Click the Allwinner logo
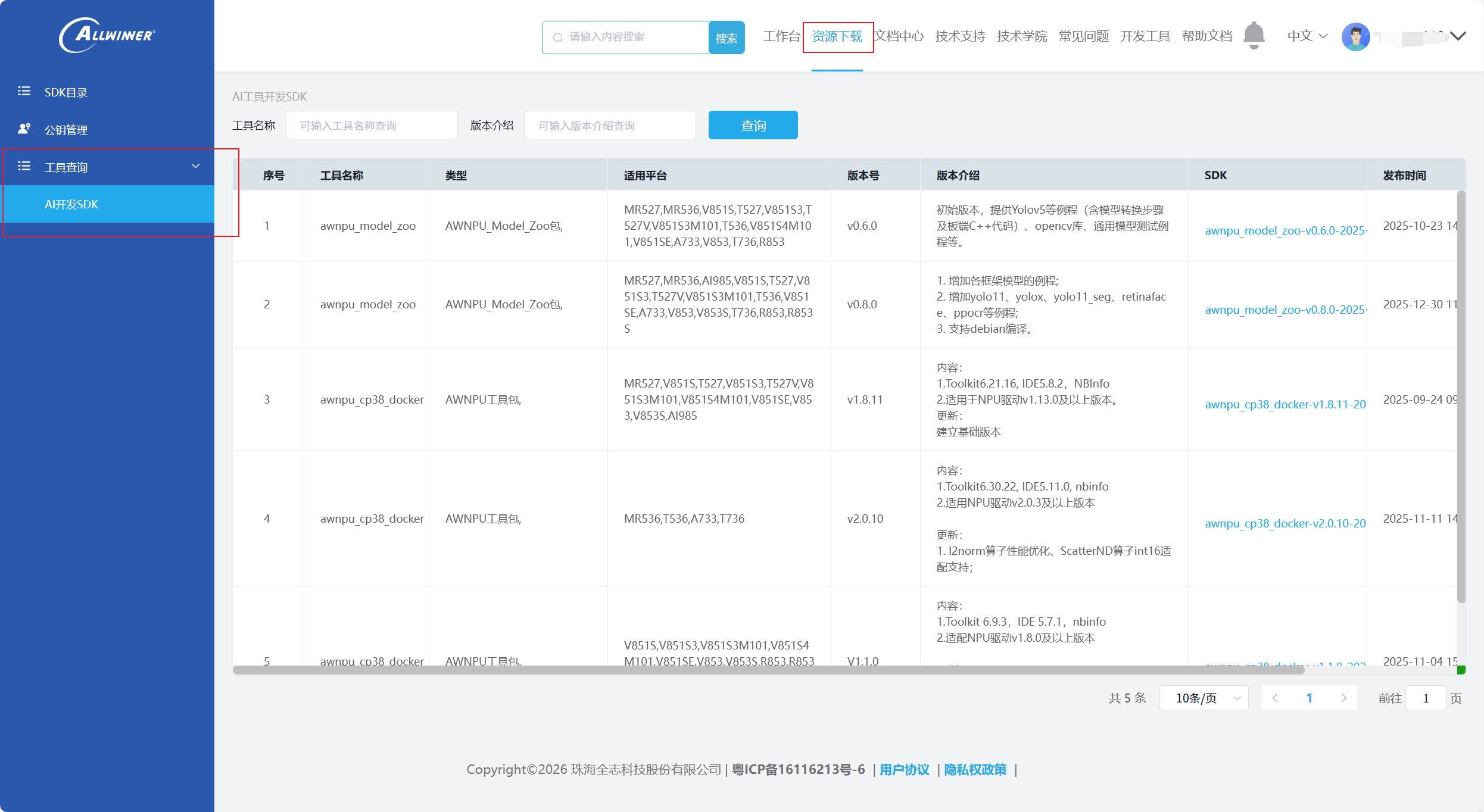This screenshot has width=1484, height=812. click(107, 35)
